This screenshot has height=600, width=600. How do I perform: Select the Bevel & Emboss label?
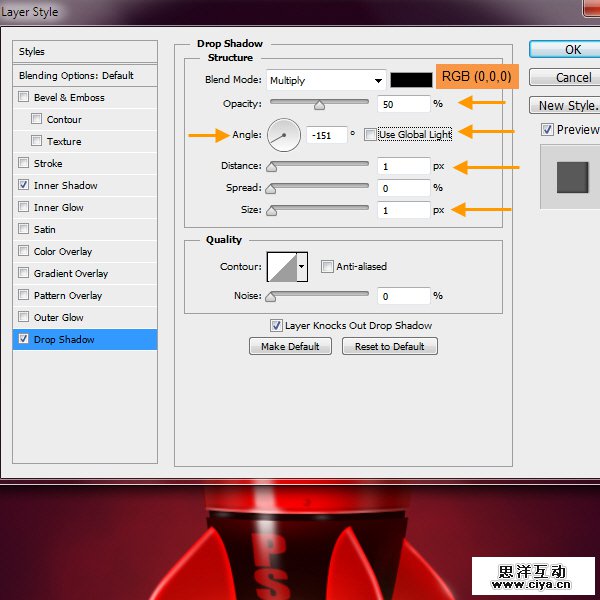coord(69,98)
